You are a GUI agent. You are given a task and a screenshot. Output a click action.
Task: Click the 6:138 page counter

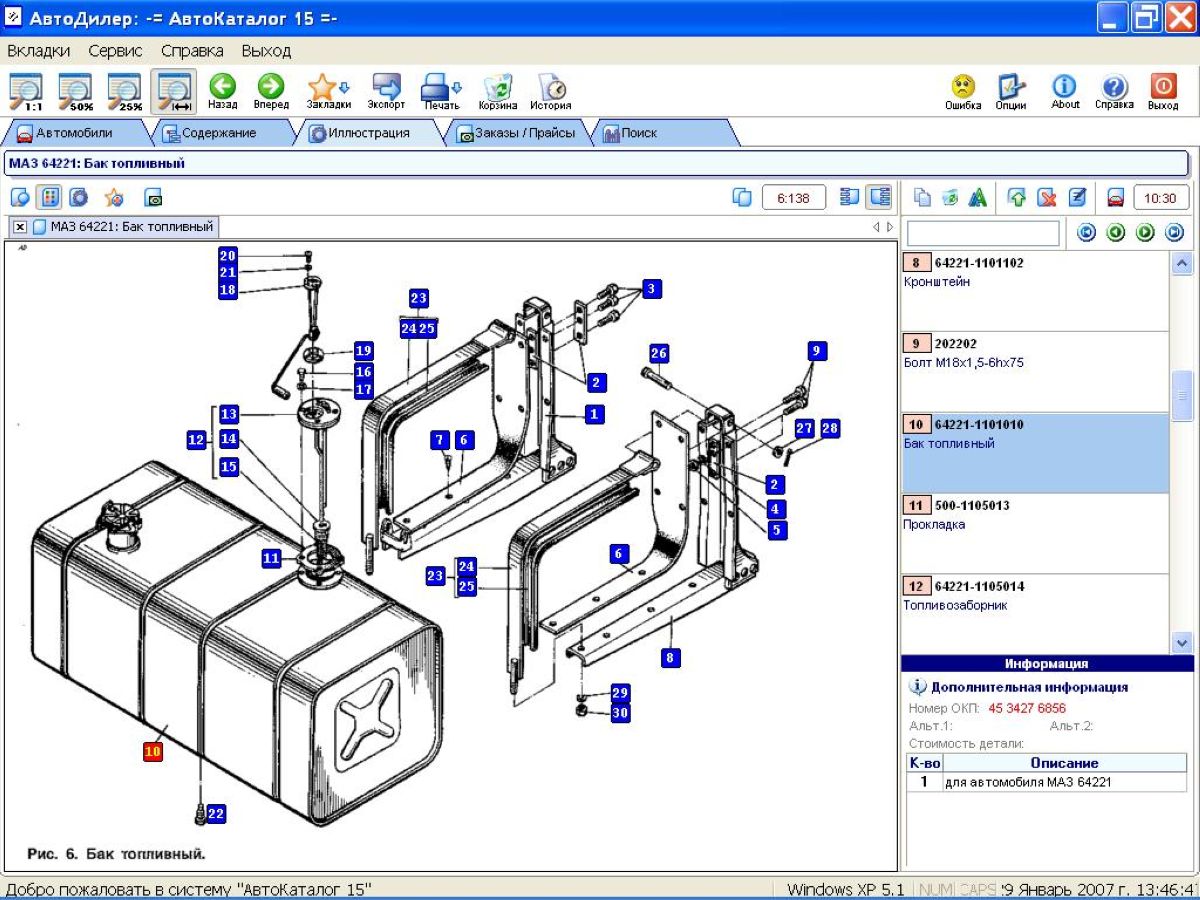pyautogui.click(x=794, y=197)
